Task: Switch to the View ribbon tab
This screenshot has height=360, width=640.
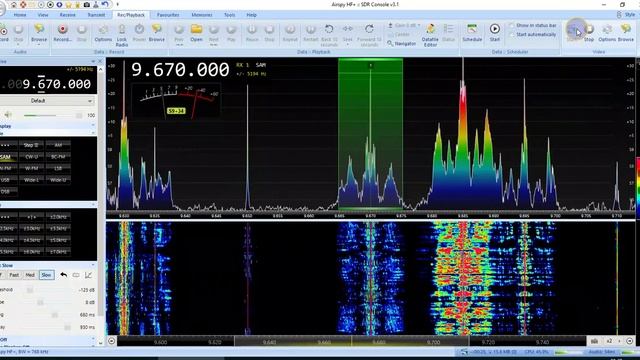Action: tap(43, 15)
